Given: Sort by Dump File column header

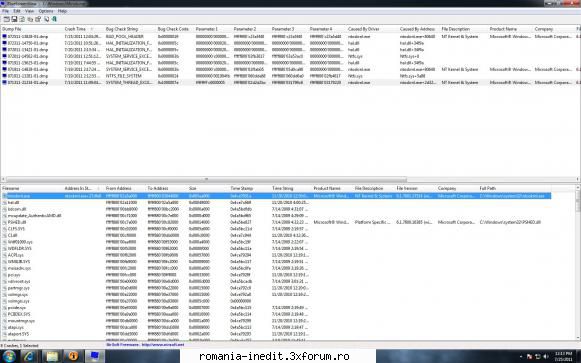Looking at the screenshot, I should click(32, 29).
